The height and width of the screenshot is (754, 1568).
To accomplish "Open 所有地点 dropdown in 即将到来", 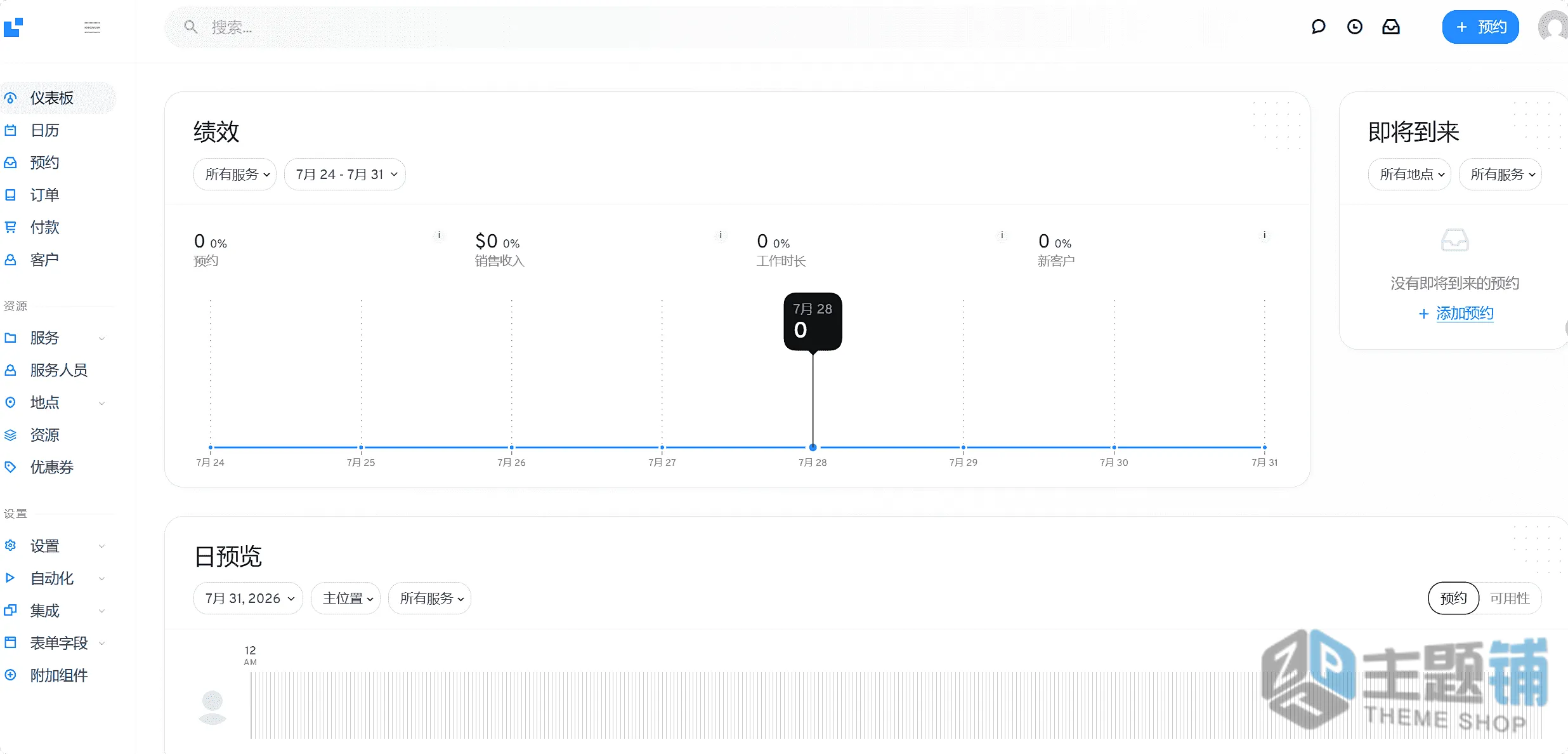I will coord(1409,175).
